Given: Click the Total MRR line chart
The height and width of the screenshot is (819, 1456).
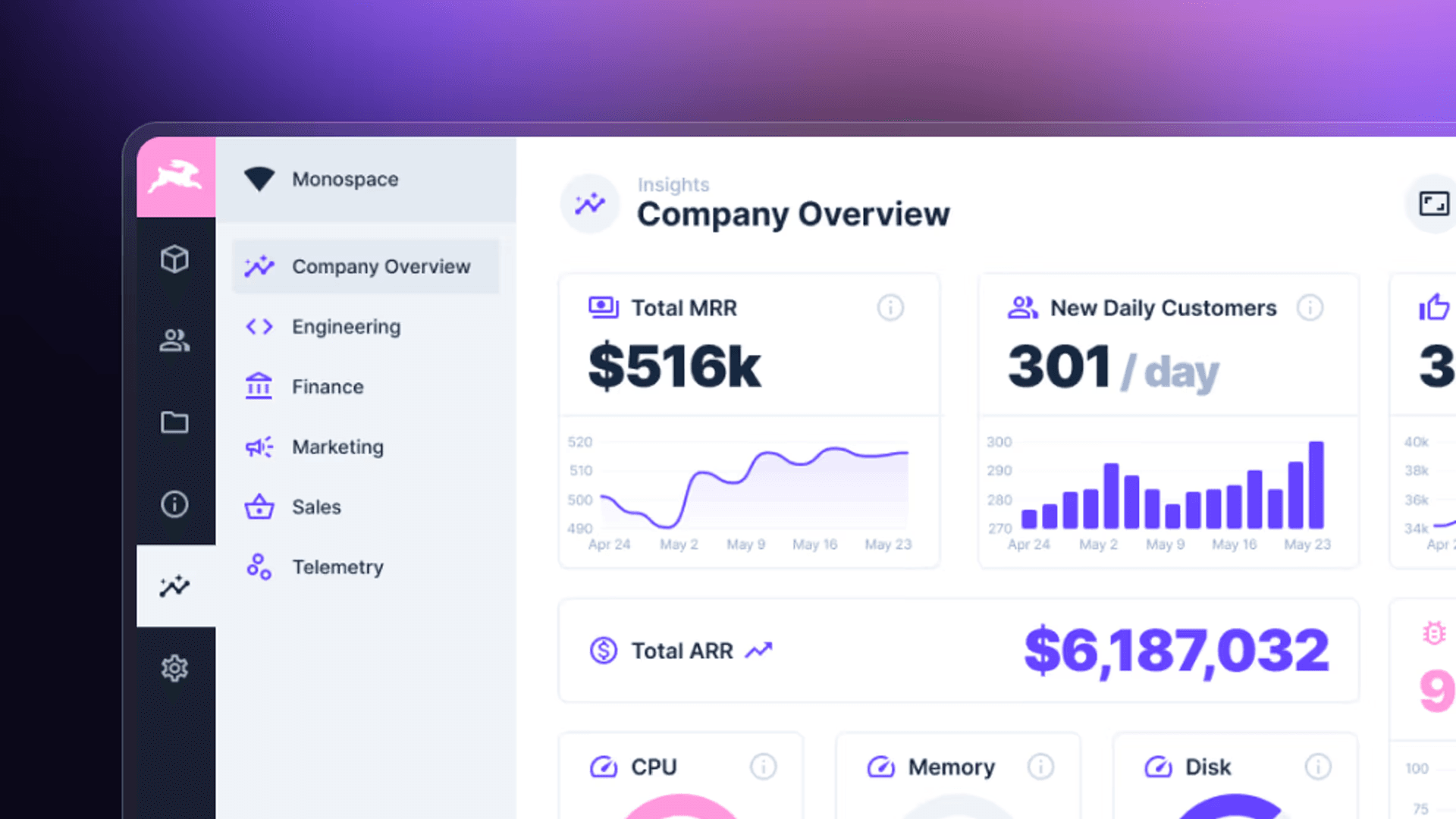Looking at the screenshot, I should click(755, 486).
